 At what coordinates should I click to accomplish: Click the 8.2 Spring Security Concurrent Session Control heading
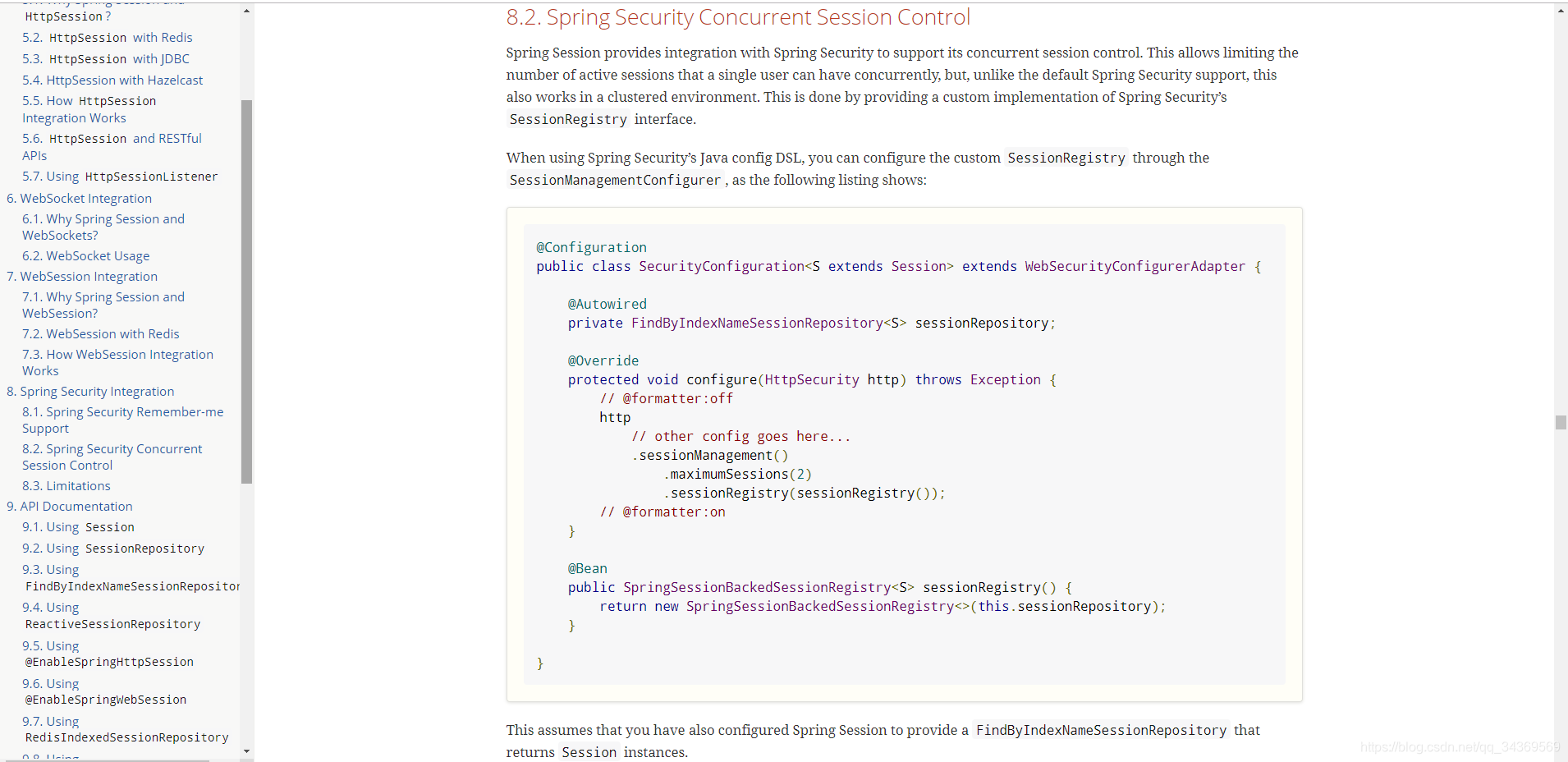tap(738, 17)
